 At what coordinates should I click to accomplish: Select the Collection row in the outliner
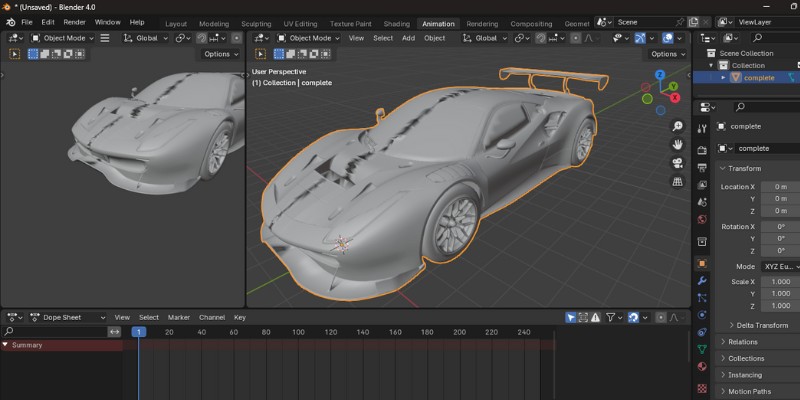[748, 65]
